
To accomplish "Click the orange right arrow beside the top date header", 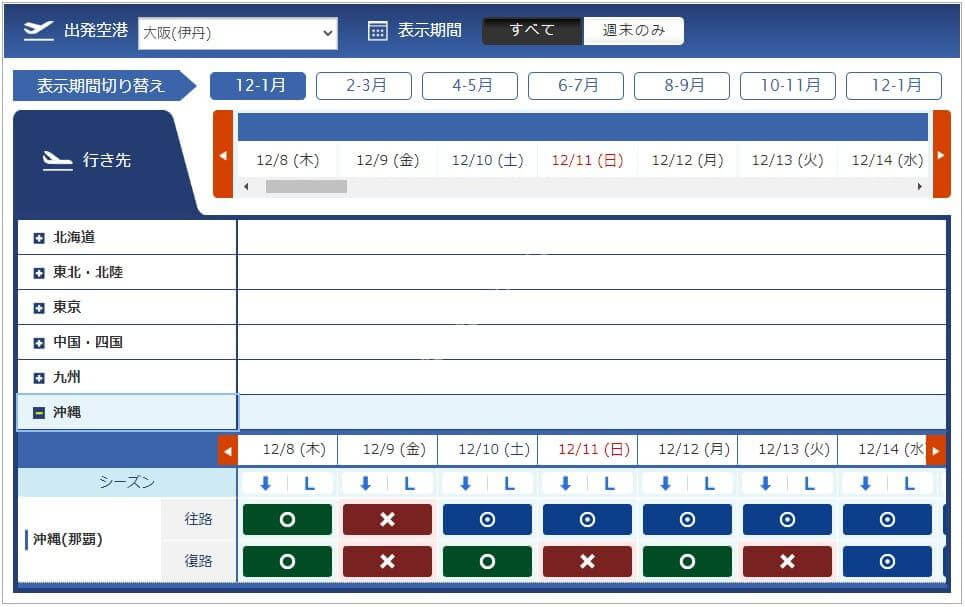I will click(941, 155).
